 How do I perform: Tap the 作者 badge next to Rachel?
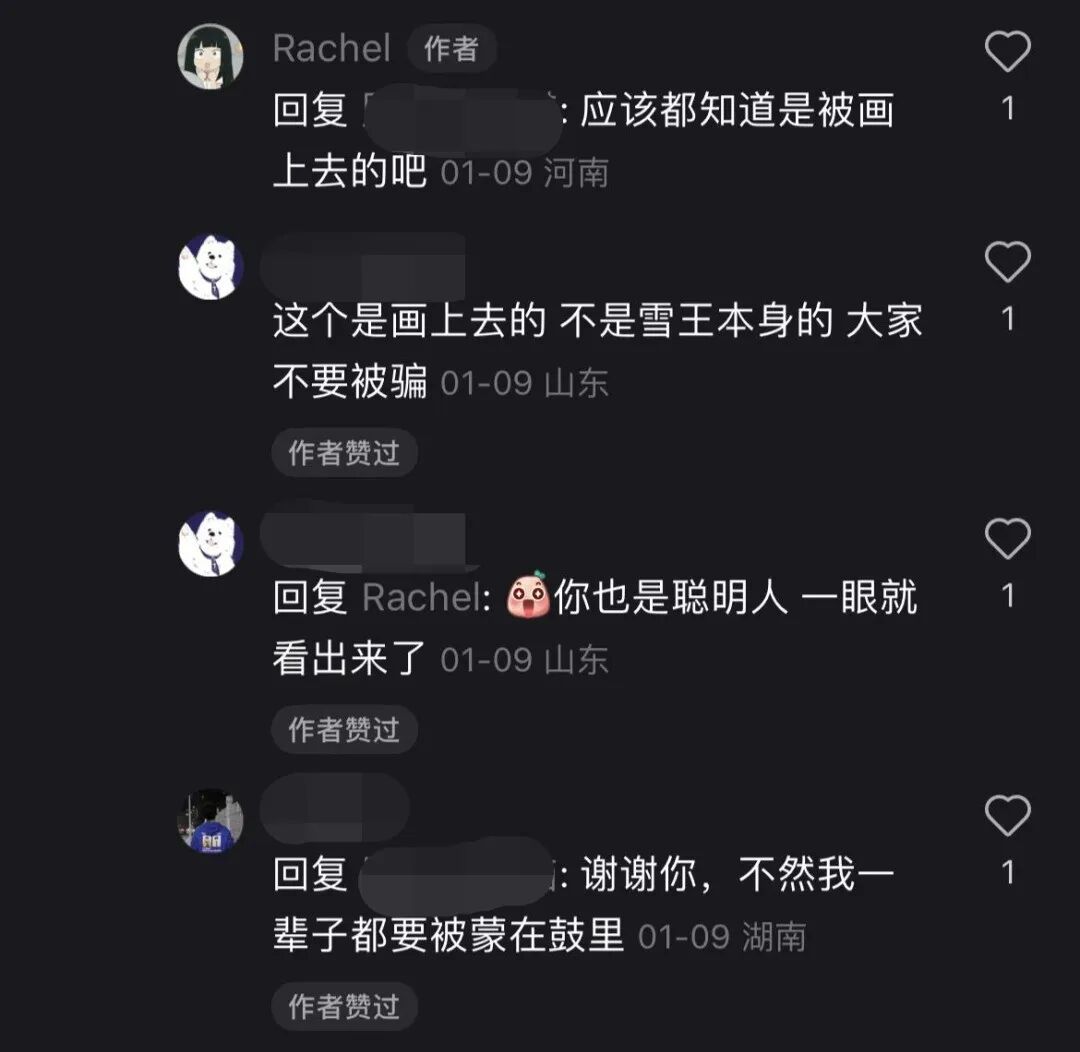[x=451, y=49]
